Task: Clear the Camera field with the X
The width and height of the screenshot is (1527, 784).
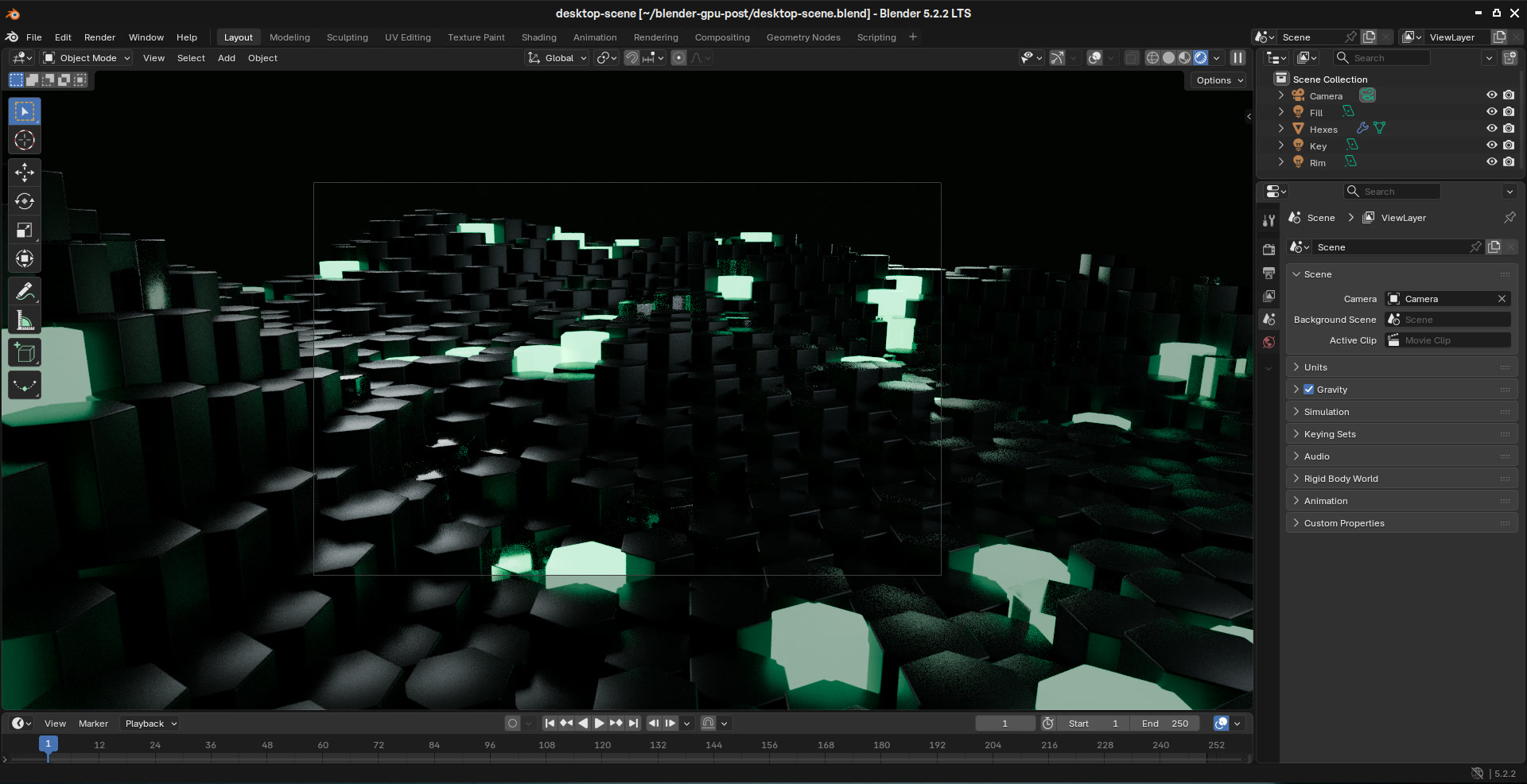Action: (1502, 299)
